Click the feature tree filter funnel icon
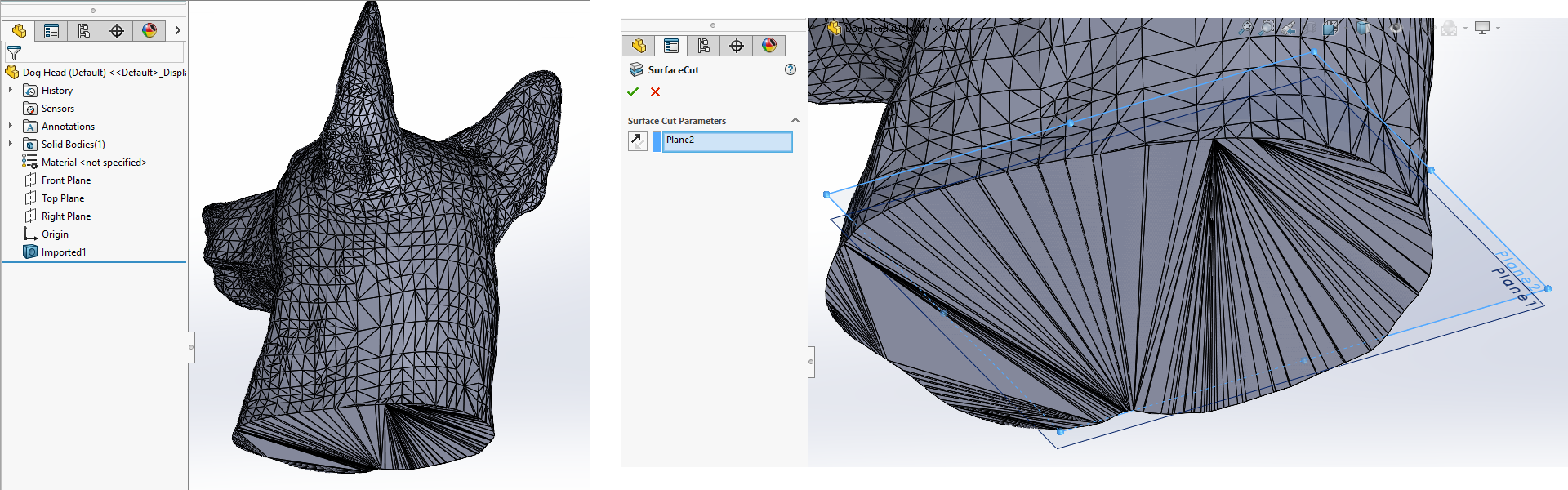The image size is (1568, 490). tap(14, 53)
